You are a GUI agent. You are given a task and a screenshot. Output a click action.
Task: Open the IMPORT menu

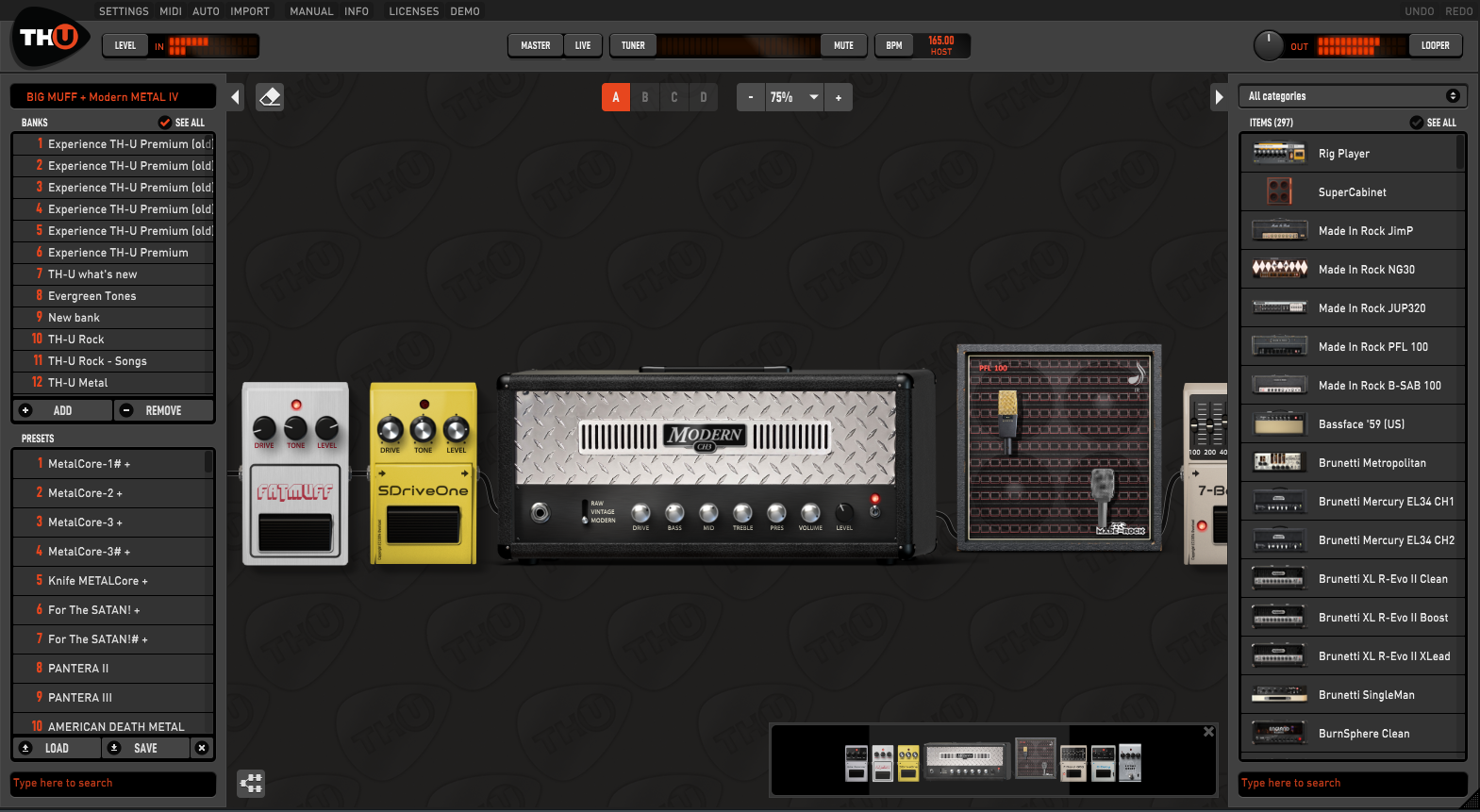(250, 11)
